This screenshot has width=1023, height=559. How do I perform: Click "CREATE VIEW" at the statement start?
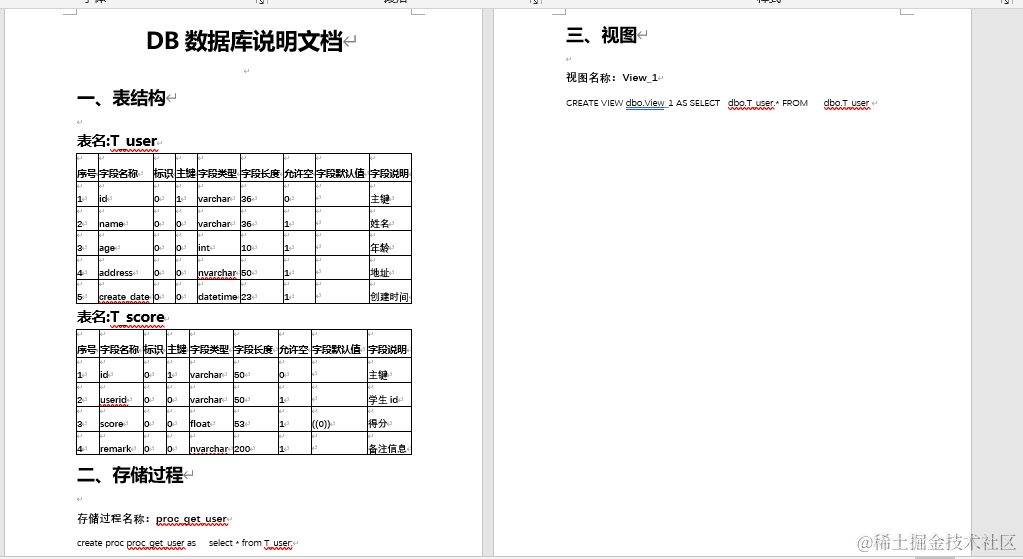click(594, 103)
